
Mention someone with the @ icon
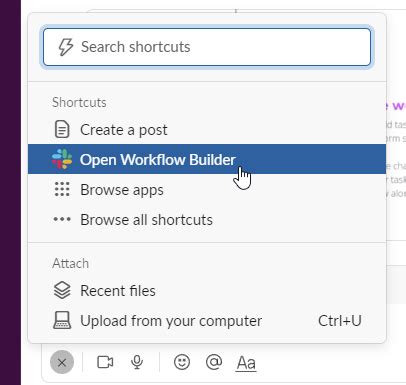(214, 362)
